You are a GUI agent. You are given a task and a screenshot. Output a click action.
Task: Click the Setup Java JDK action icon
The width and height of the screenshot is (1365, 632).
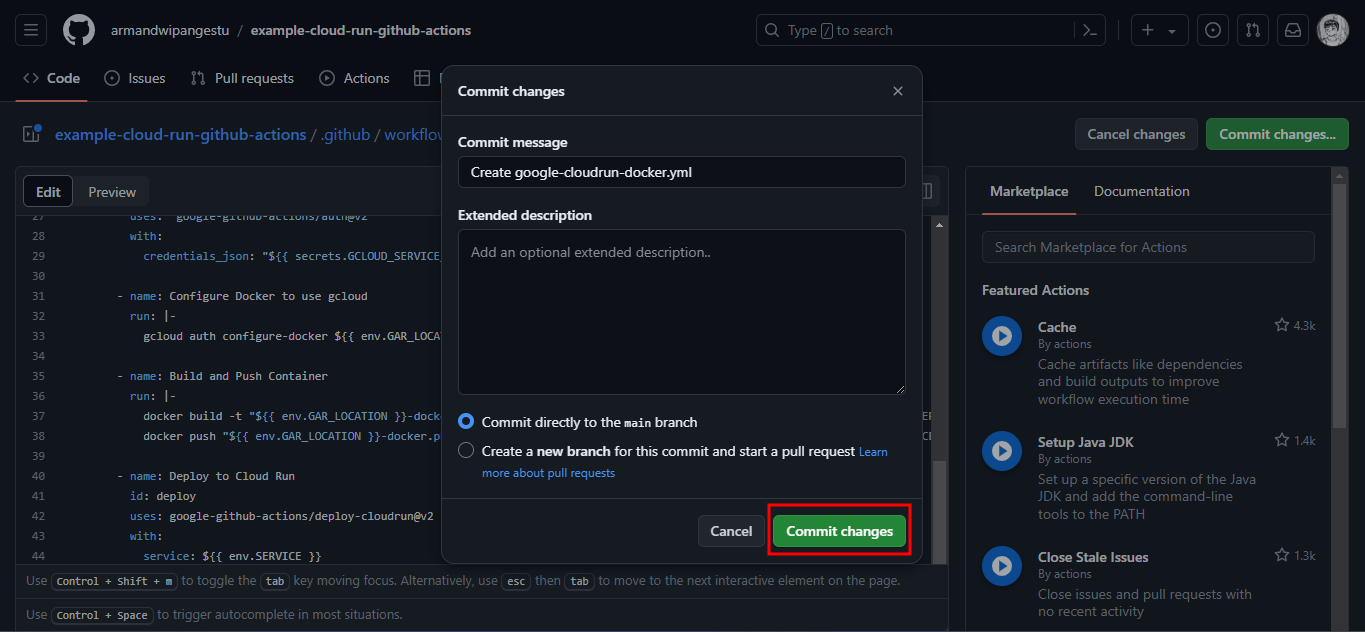click(x=1001, y=451)
